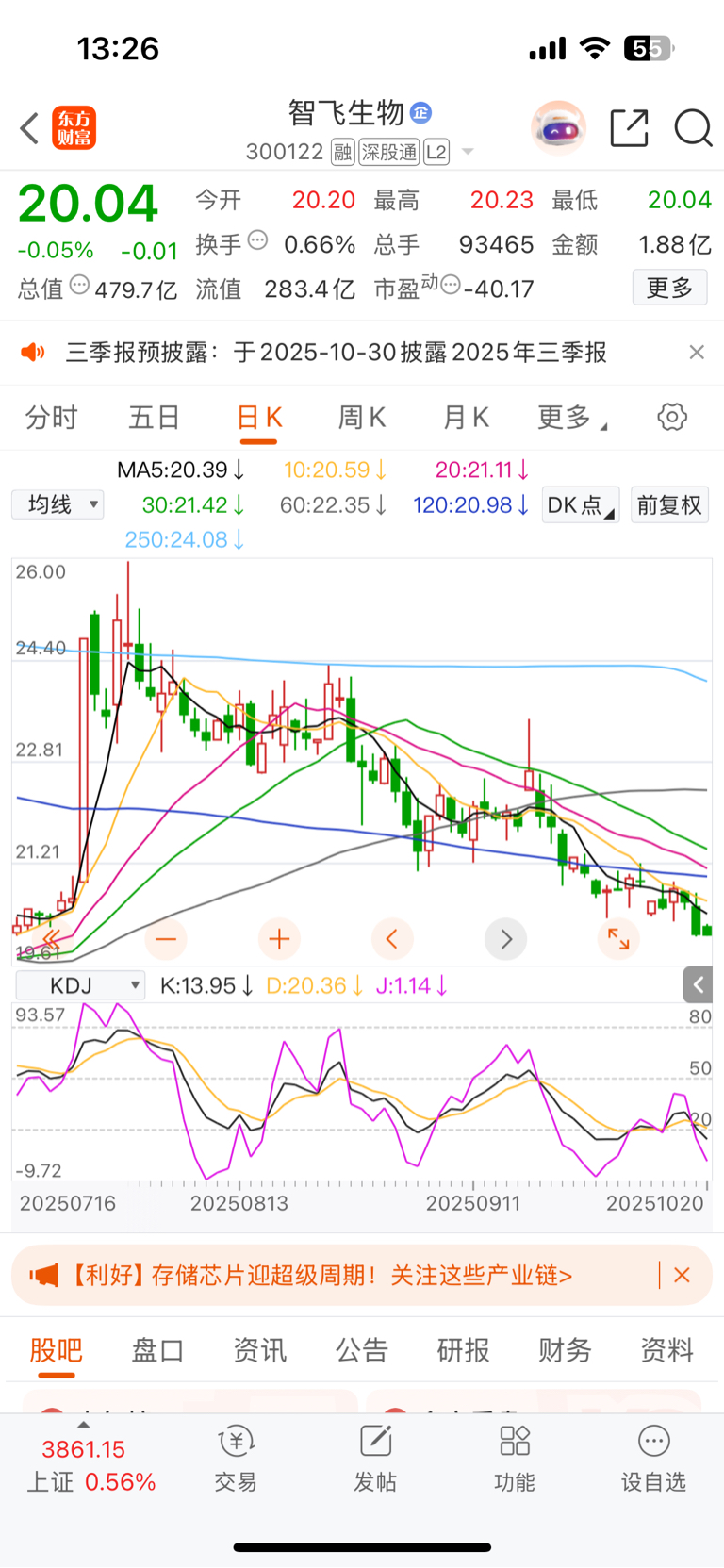Open the DK点 dropdown
Image resolution: width=724 pixels, height=1568 pixels.
(581, 504)
